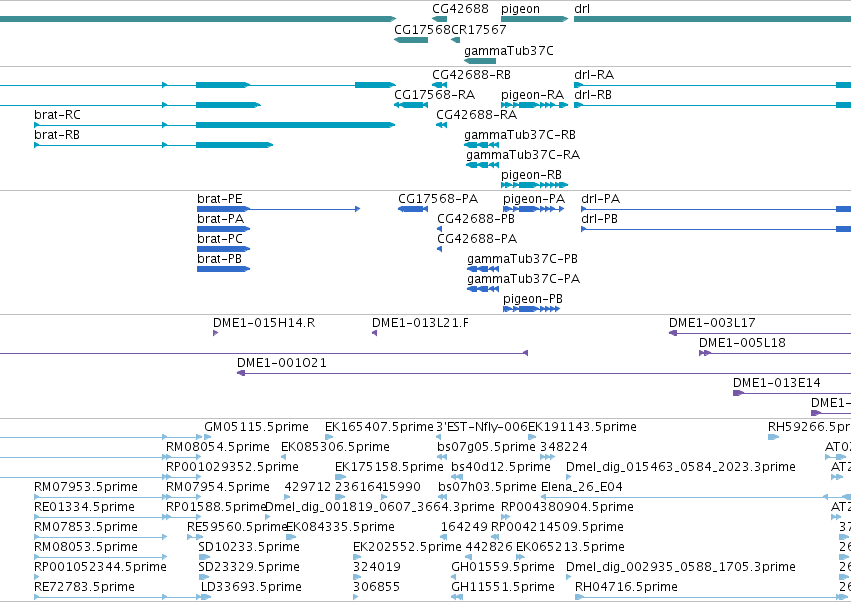This screenshot has width=851, height=602.
Task: Select the gammaTub37C-RB transcript label
Action: [519, 135]
